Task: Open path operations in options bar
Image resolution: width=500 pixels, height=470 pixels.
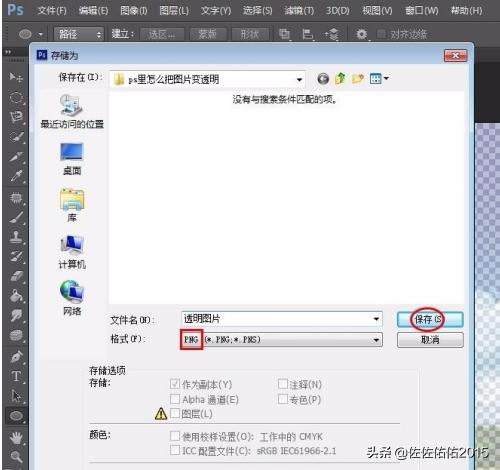Action: 285,34
